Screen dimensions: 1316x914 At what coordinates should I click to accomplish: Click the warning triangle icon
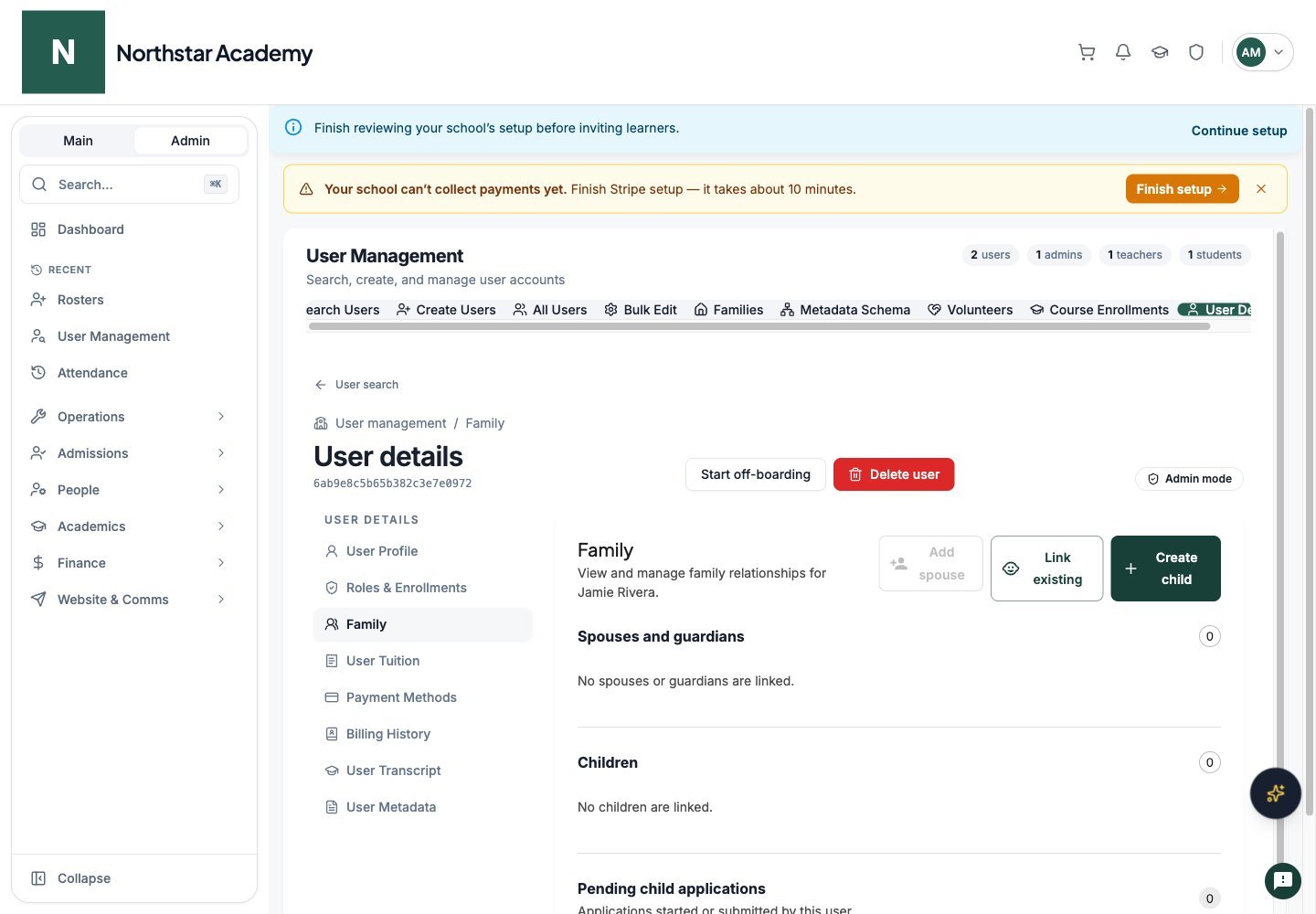pyautogui.click(x=306, y=189)
